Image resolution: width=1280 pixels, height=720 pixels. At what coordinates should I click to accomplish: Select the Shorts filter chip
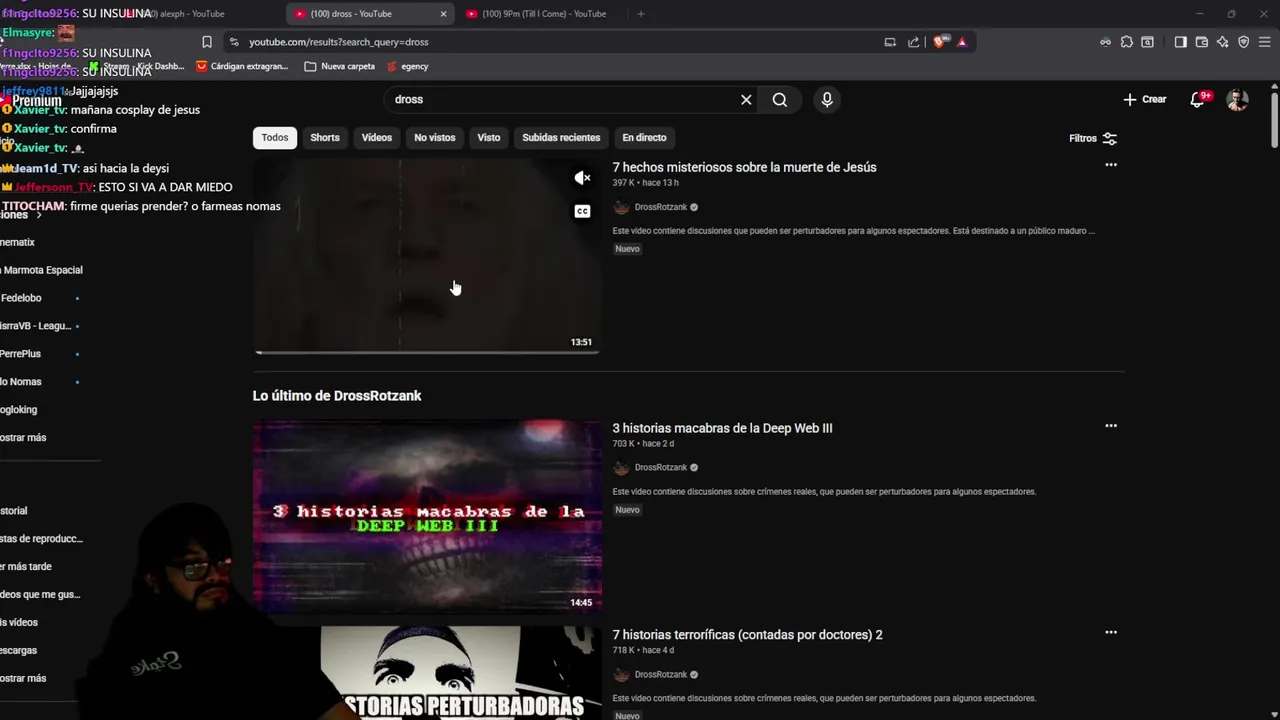(325, 138)
